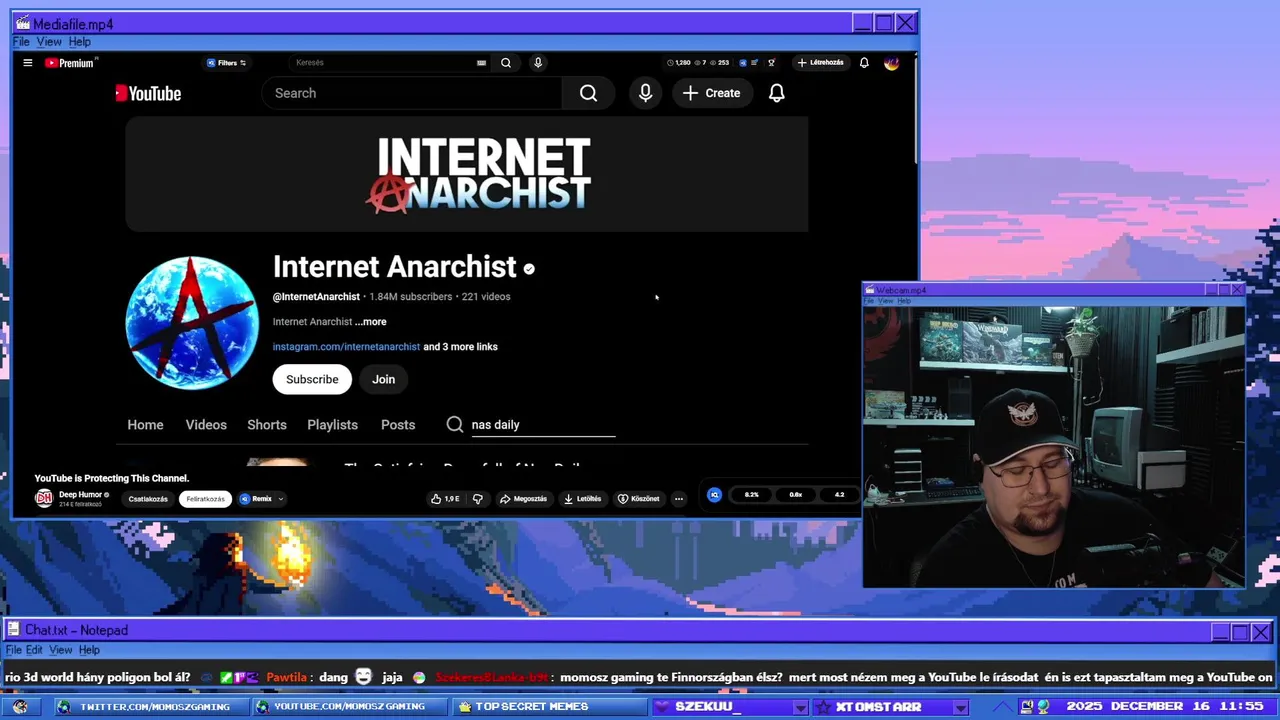This screenshot has width=1280, height=720.
Task: Open View menu in Mediafile.mp4 window
Action: [x=49, y=42]
